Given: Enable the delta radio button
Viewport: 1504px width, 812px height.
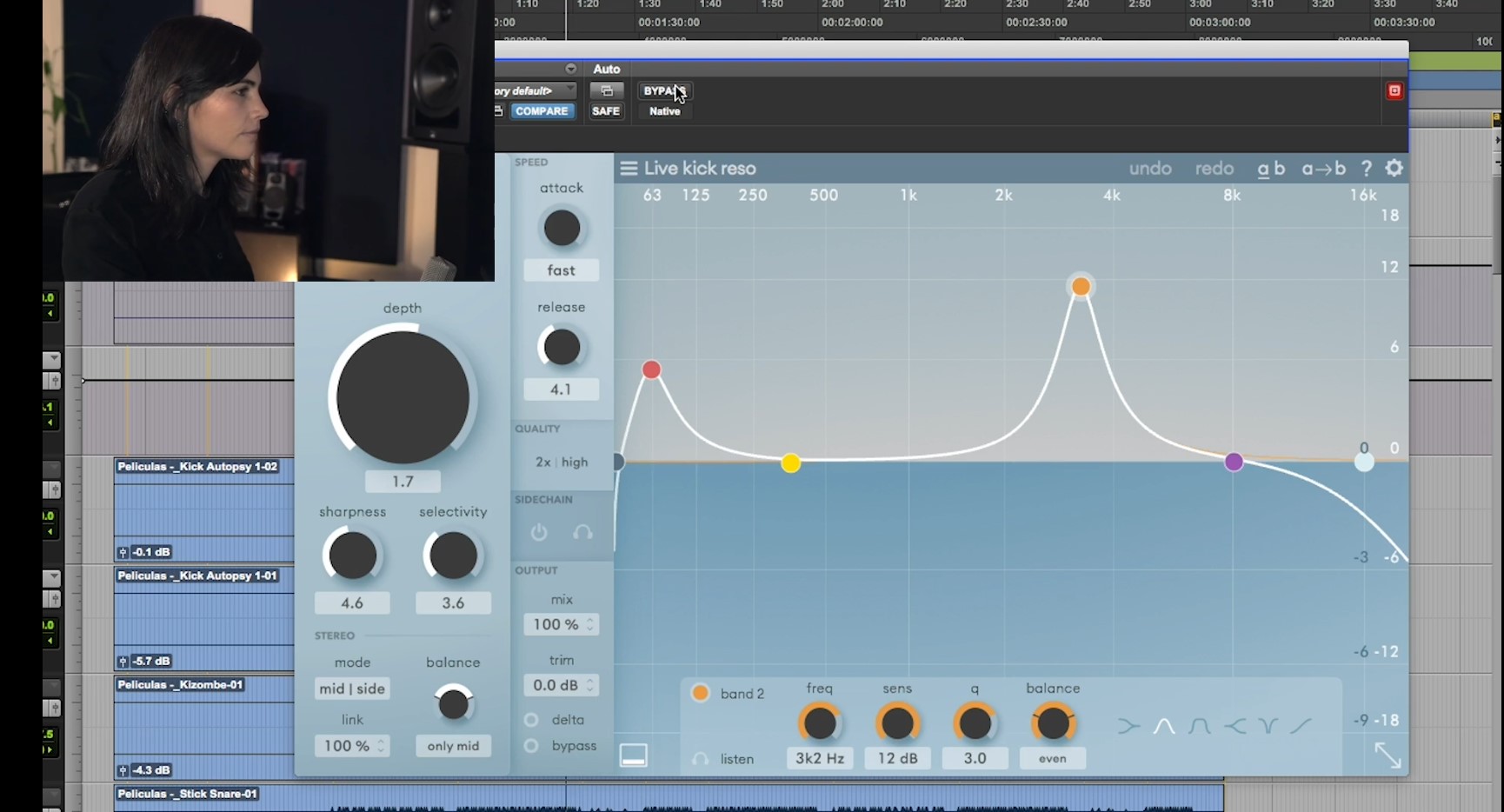Looking at the screenshot, I should 531,720.
